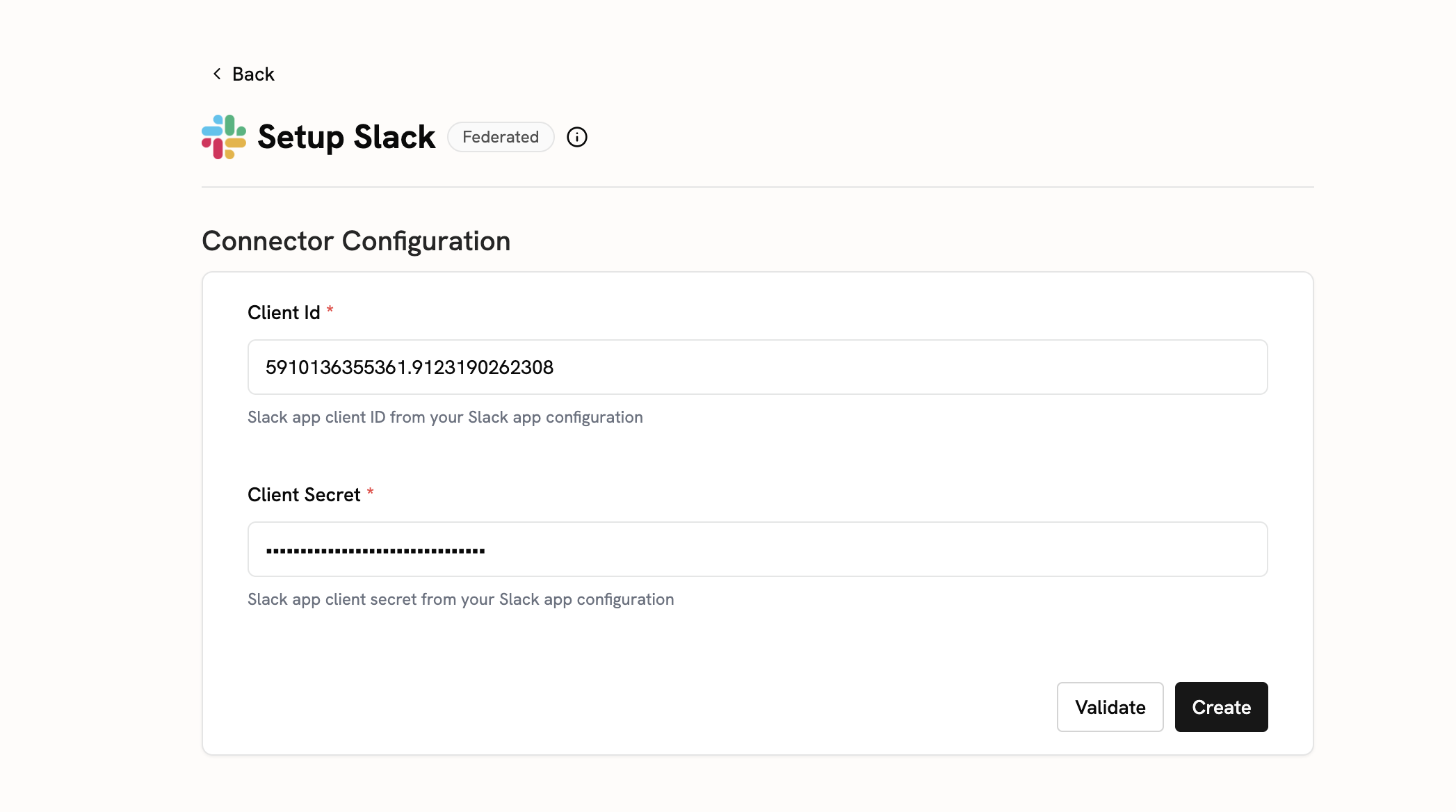
Task: Click the Slack app client ID helper text
Action: pyautogui.click(x=445, y=417)
